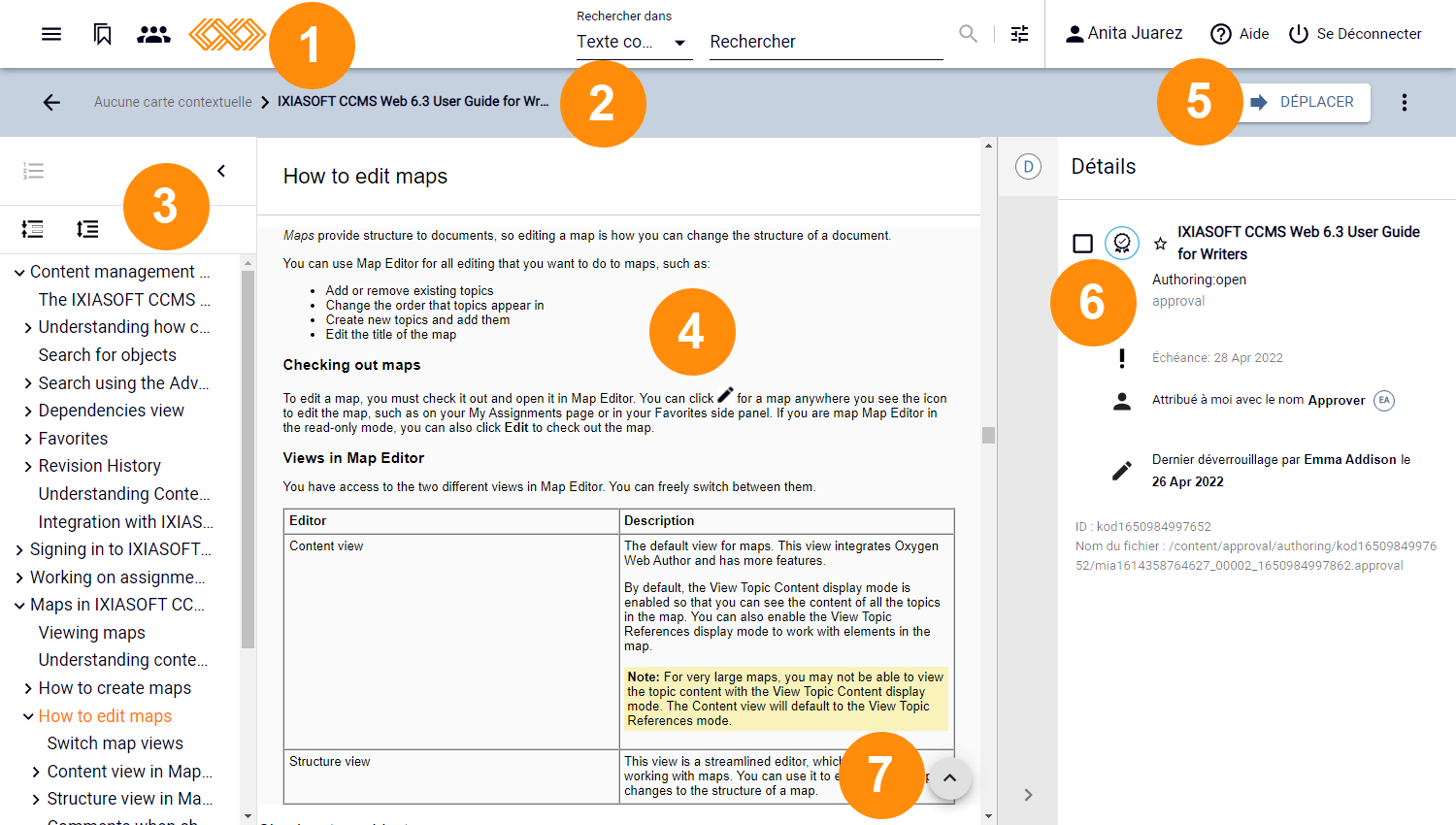The height and width of the screenshot is (825, 1456).
Task: Open Anita Juarez user profile
Action: click(1124, 33)
